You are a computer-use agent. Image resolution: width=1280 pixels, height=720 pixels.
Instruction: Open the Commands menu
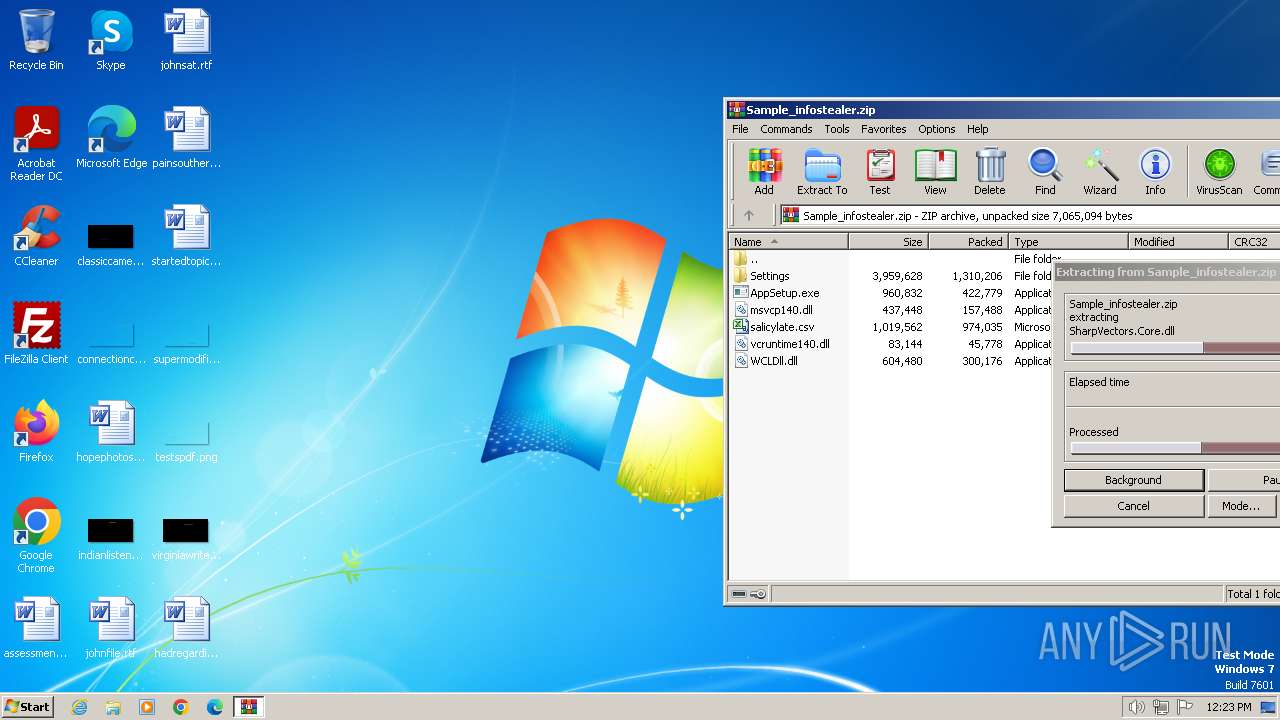[786, 129]
